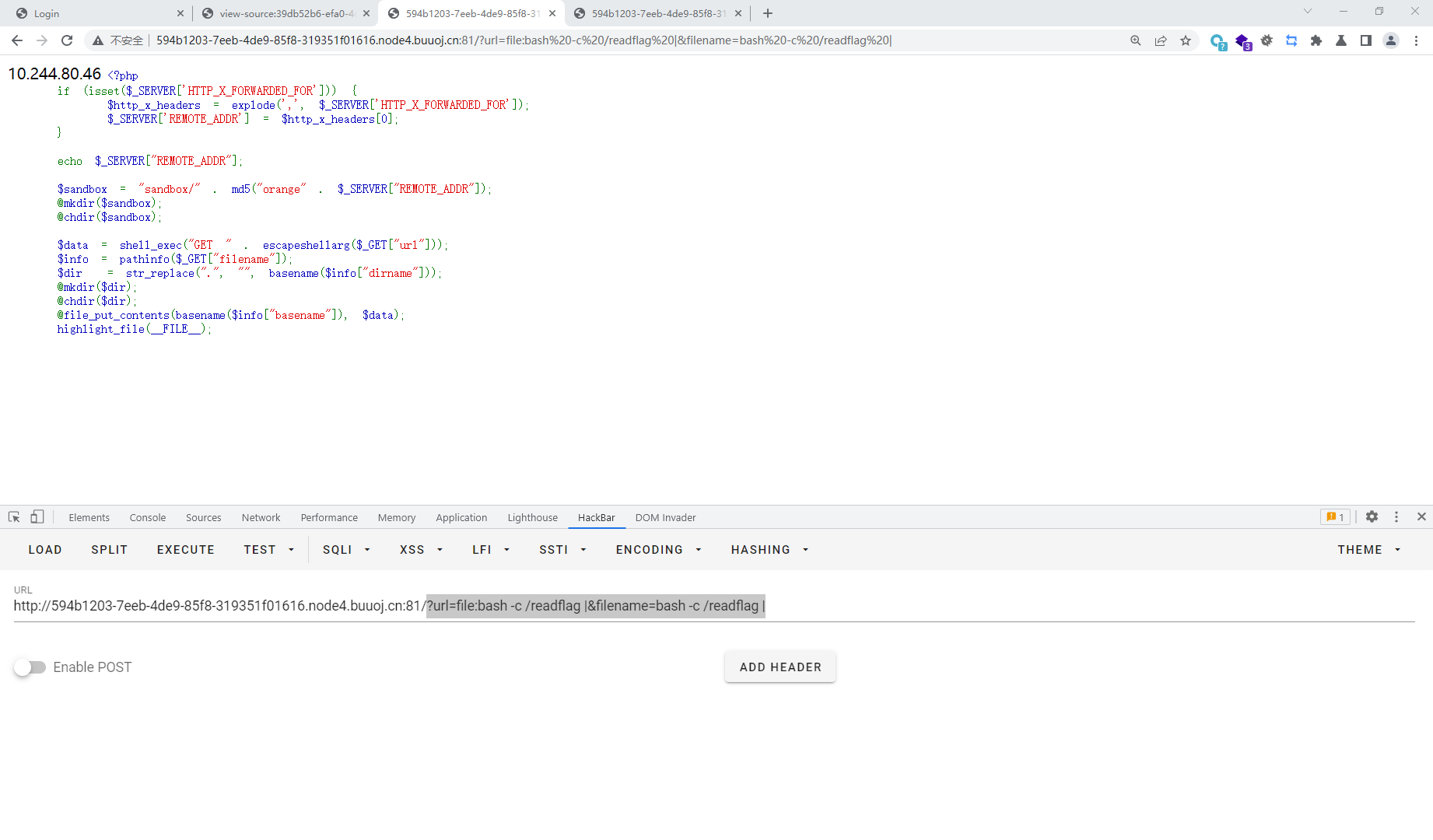This screenshot has width=1433, height=840.
Task: Open the DevTools issues counter badge
Action: (1335, 517)
